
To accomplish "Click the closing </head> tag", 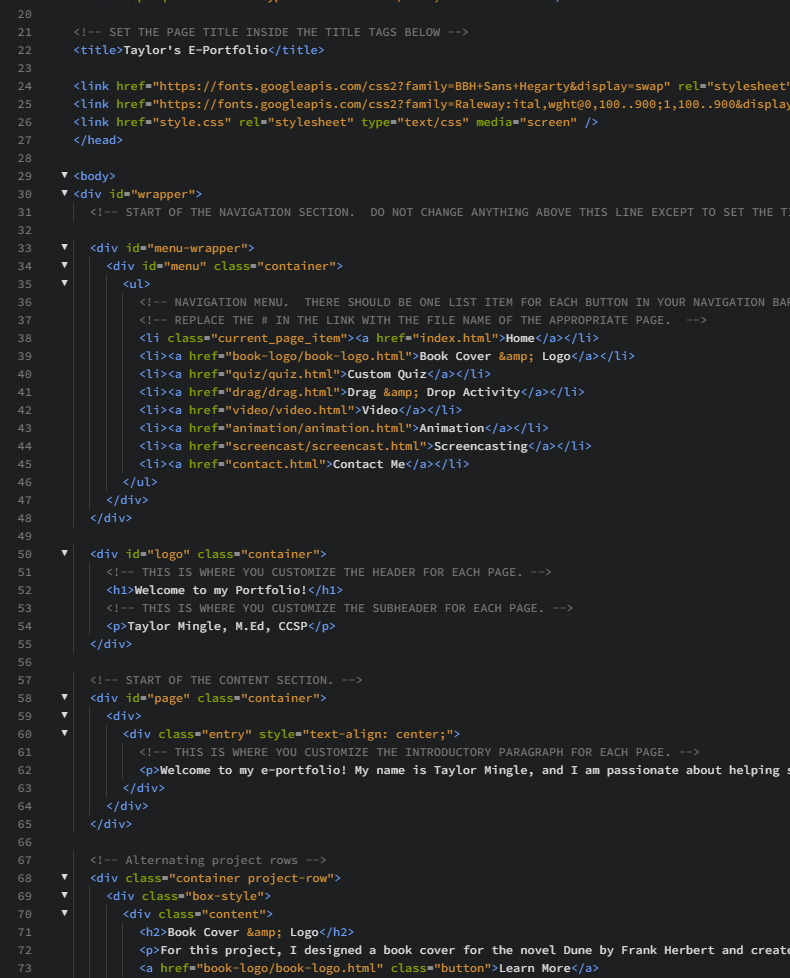I will (x=98, y=140).
